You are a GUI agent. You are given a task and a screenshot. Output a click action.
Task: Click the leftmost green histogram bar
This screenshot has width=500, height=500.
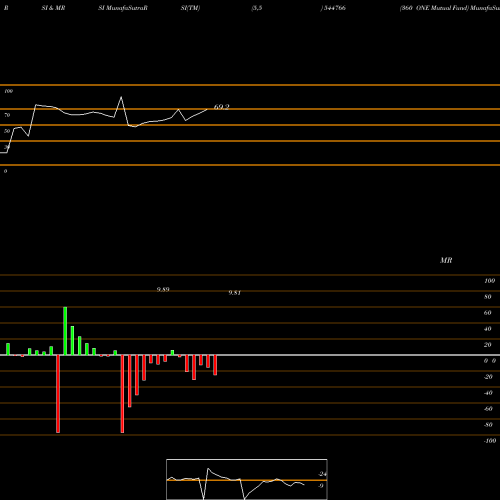click(x=8, y=349)
